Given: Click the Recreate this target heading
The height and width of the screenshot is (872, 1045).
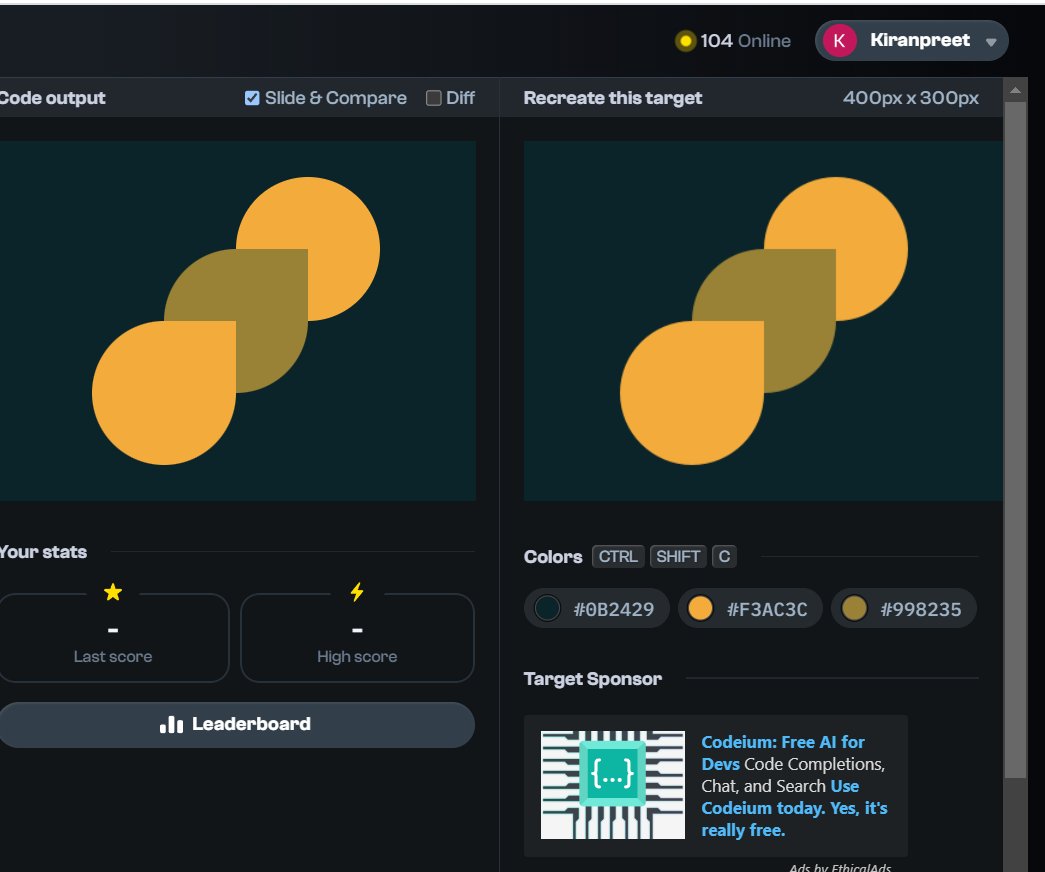Looking at the screenshot, I should coord(612,98).
